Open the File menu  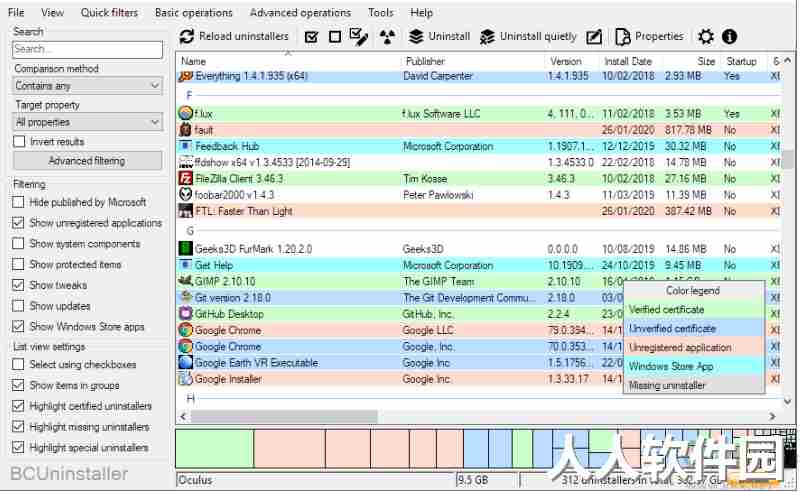click(x=16, y=12)
